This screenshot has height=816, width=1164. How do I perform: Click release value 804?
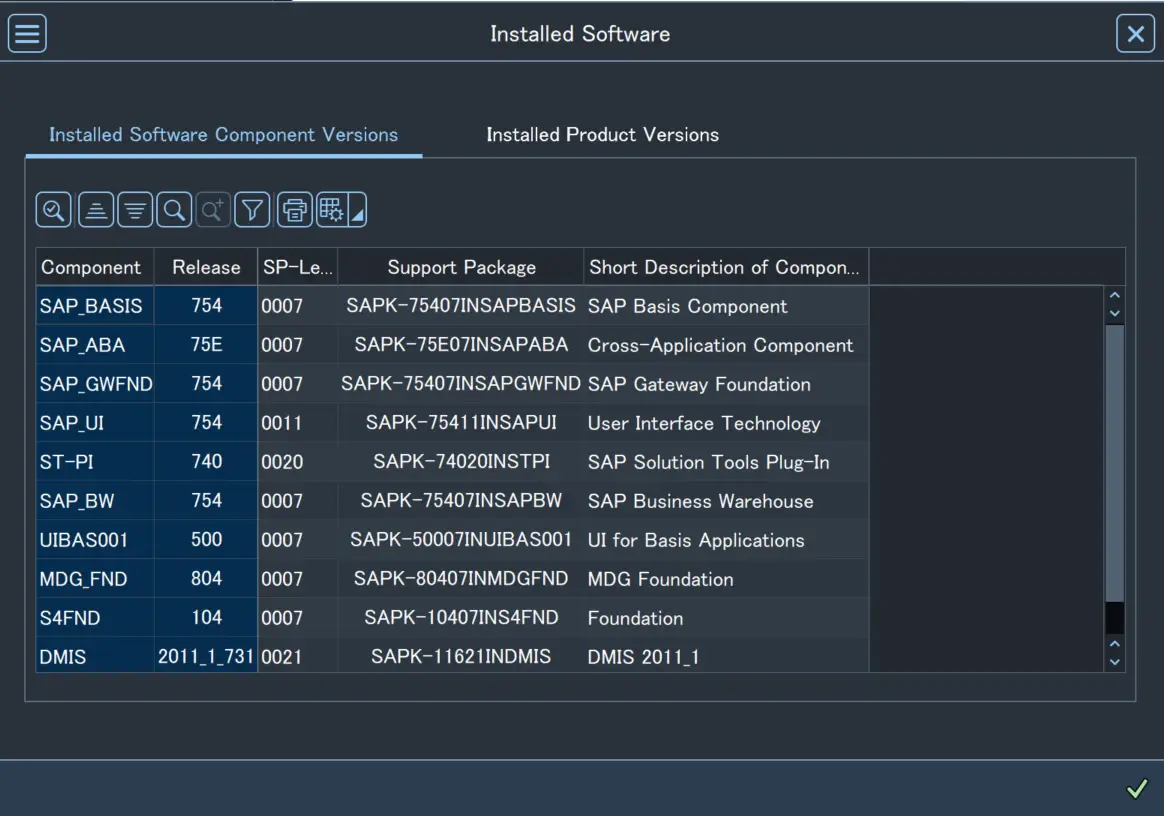(206, 579)
